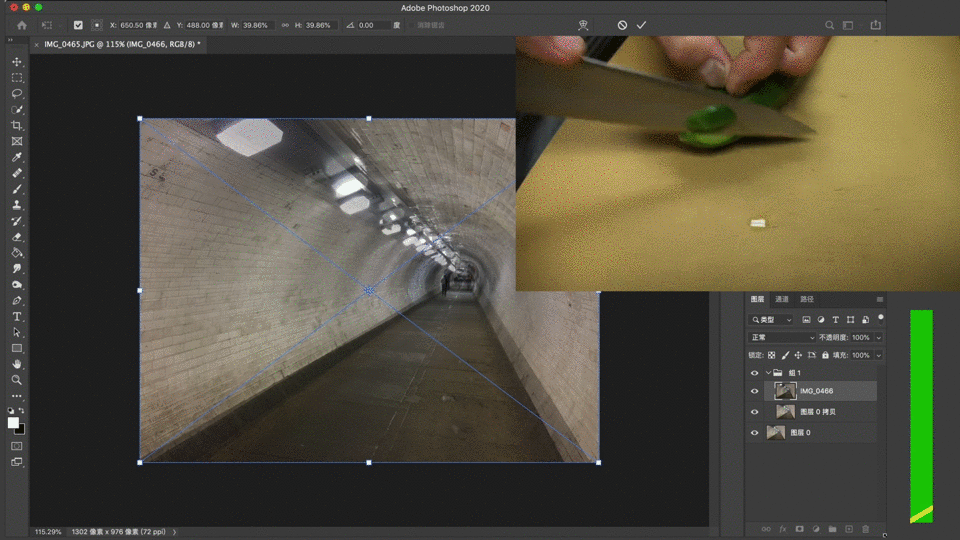960x540 pixels.
Task: Choose the Horizontal Type tool
Action: coord(17,317)
